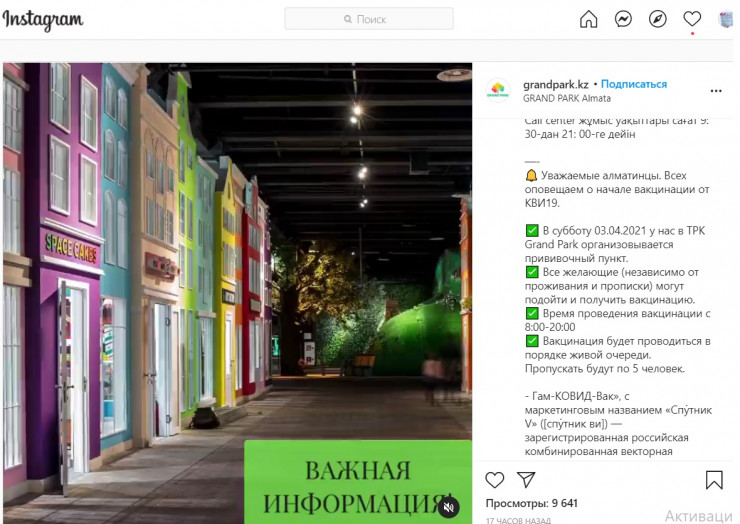Open Instagram home feed via house icon
Screen dimensions: 740x524
pos(589,19)
